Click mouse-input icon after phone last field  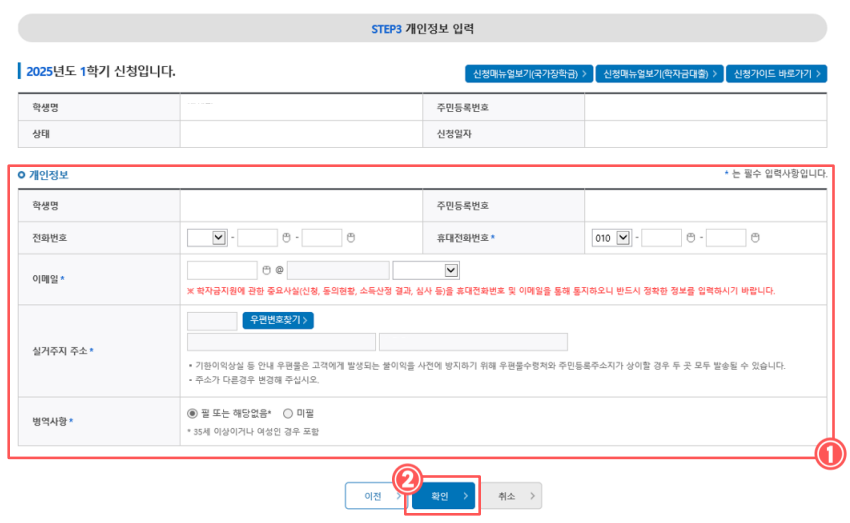click(x=351, y=237)
